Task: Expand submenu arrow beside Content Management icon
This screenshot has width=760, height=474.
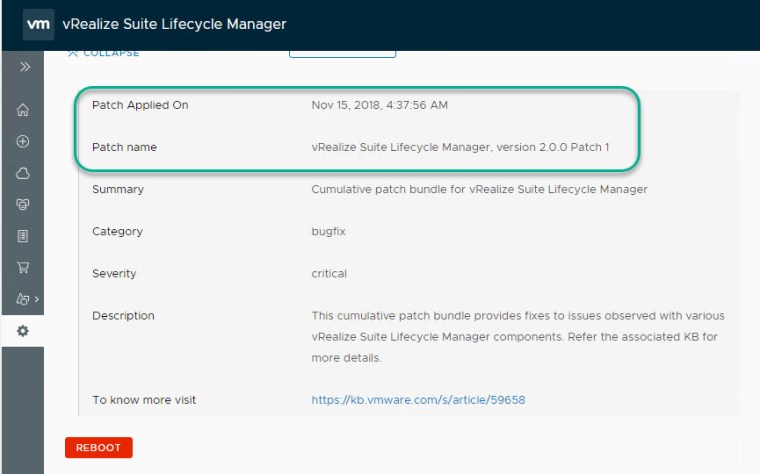Action: (x=37, y=299)
